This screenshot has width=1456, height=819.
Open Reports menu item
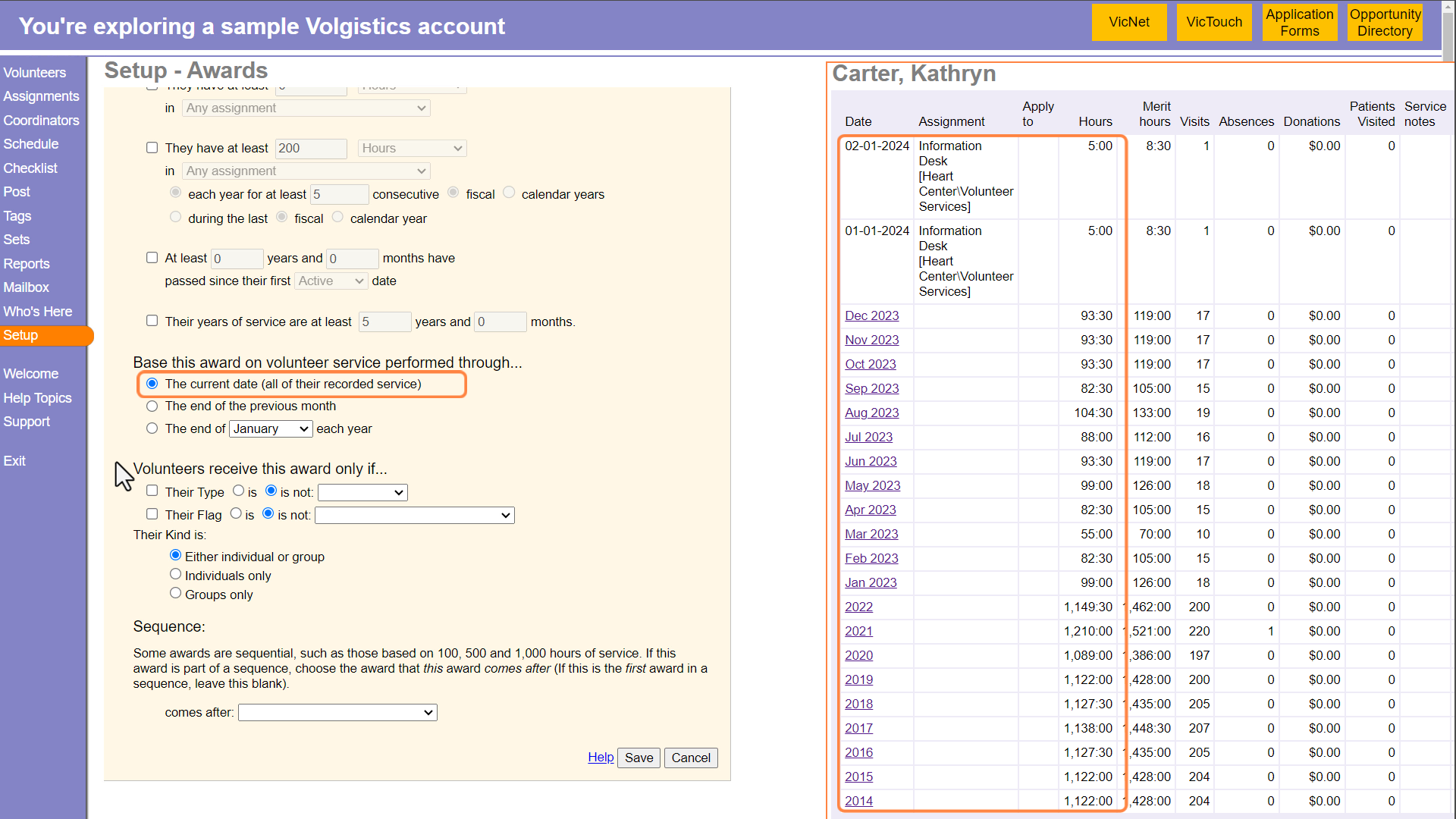pos(27,264)
